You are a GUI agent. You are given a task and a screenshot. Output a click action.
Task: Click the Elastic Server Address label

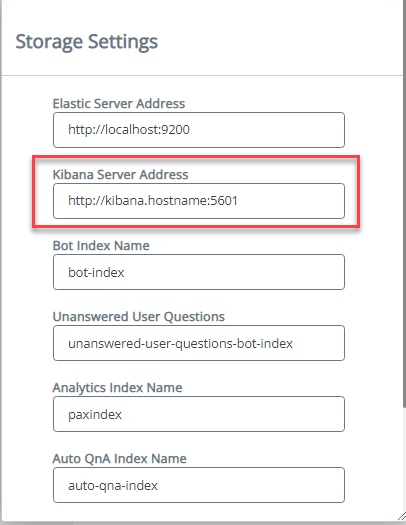(x=119, y=103)
